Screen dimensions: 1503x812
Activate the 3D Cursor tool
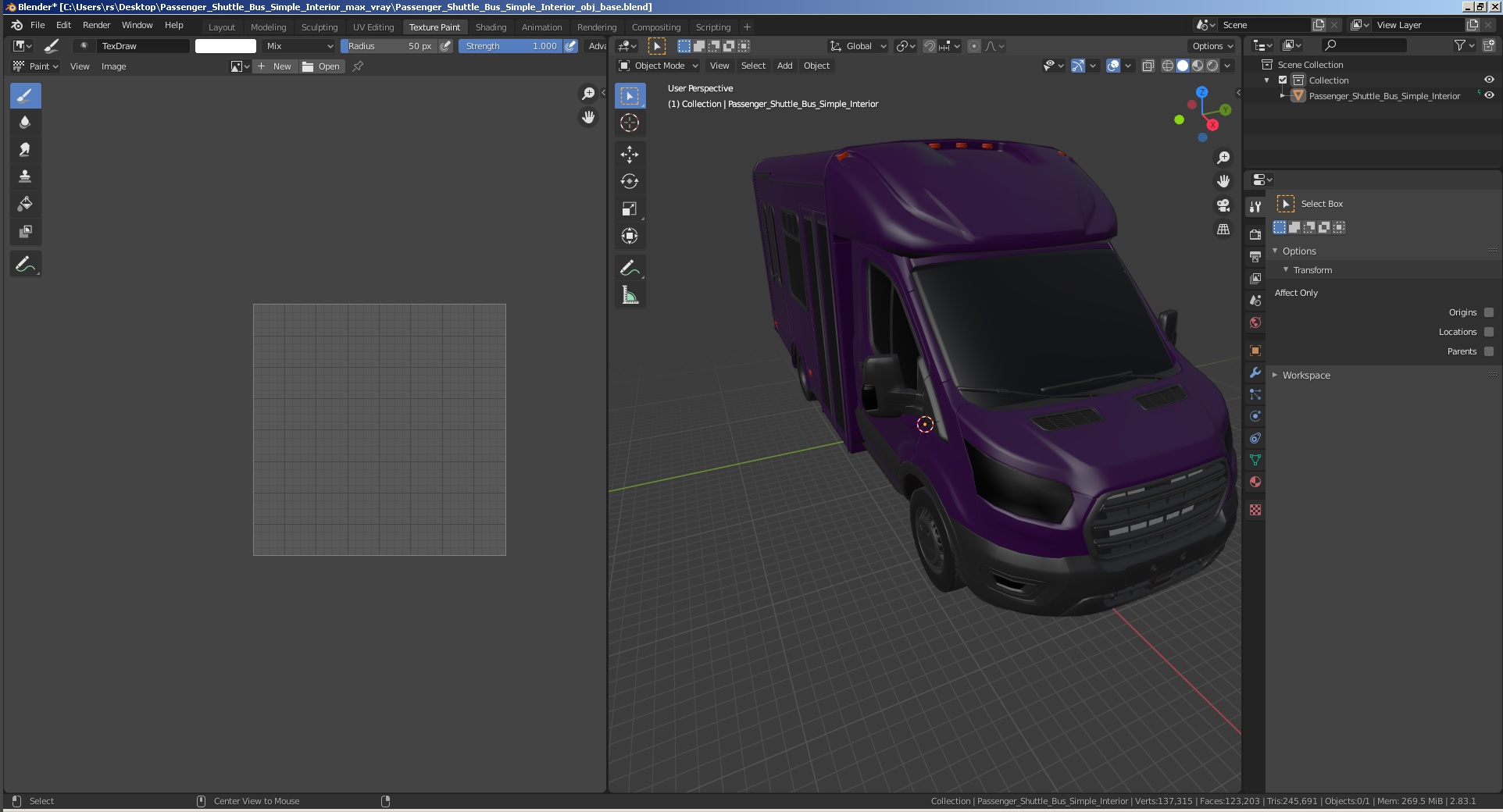(630, 123)
